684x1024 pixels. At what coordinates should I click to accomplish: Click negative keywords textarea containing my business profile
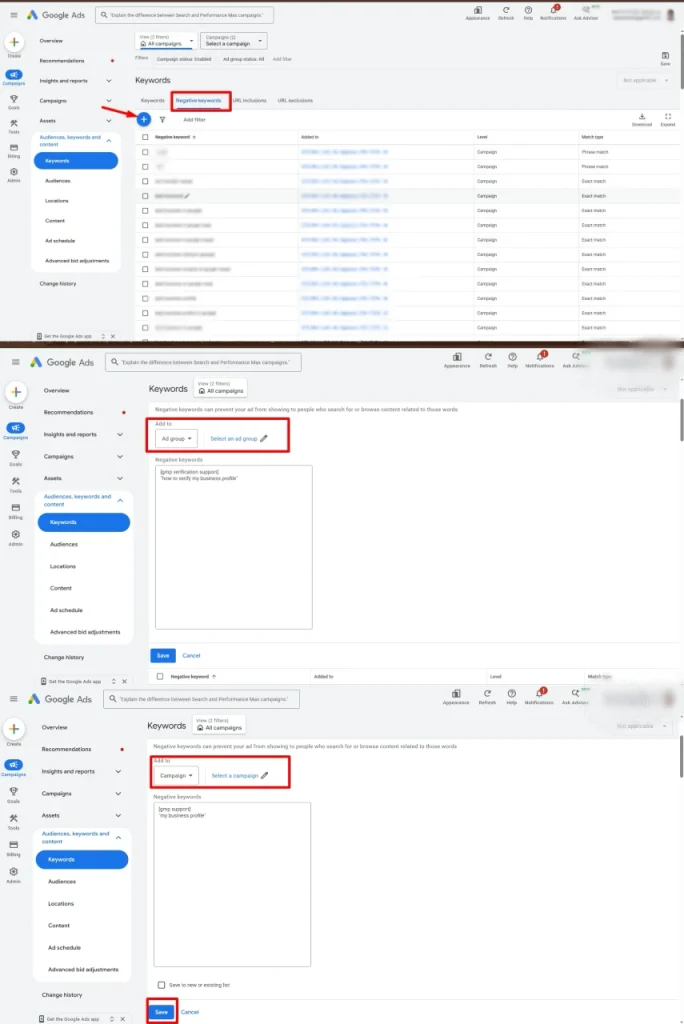tap(232, 884)
